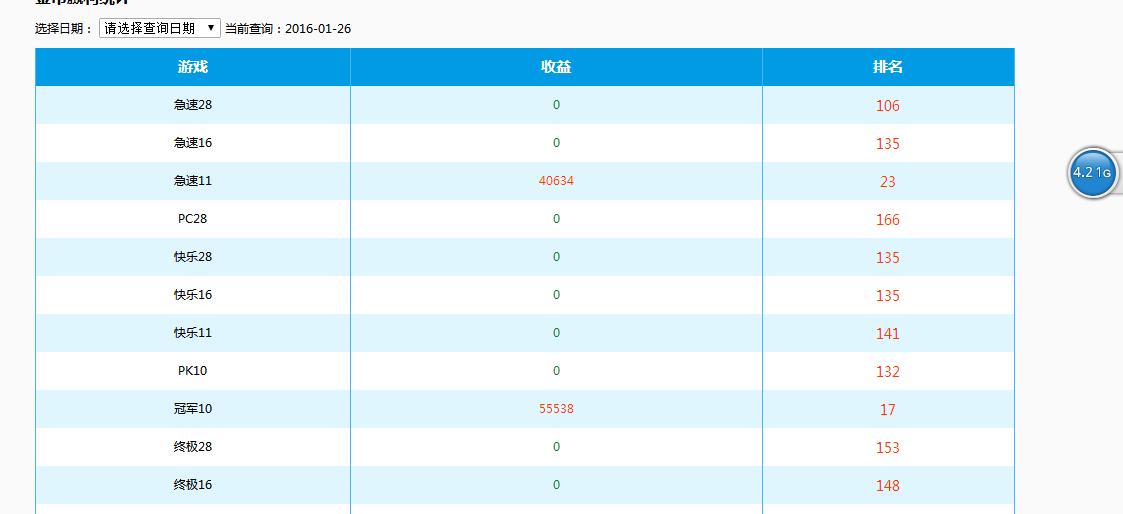Click the 0 income in 快乐11 row

[x=556, y=333]
